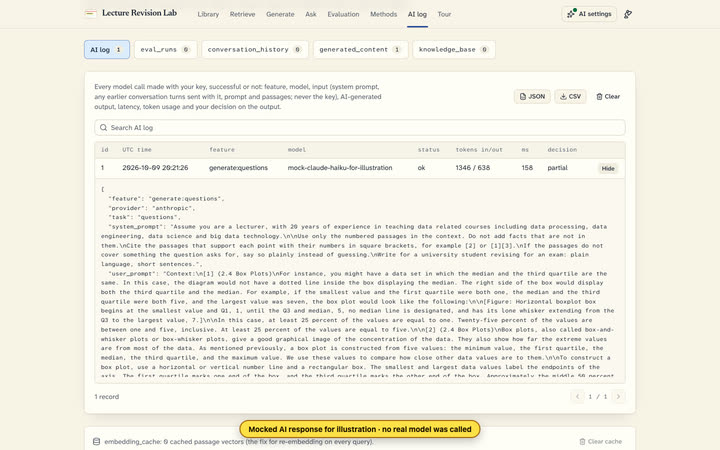Image resolution: width=720 pixels, height=450 pixels.
Task: Open the Library nav item
Action: 208,14
